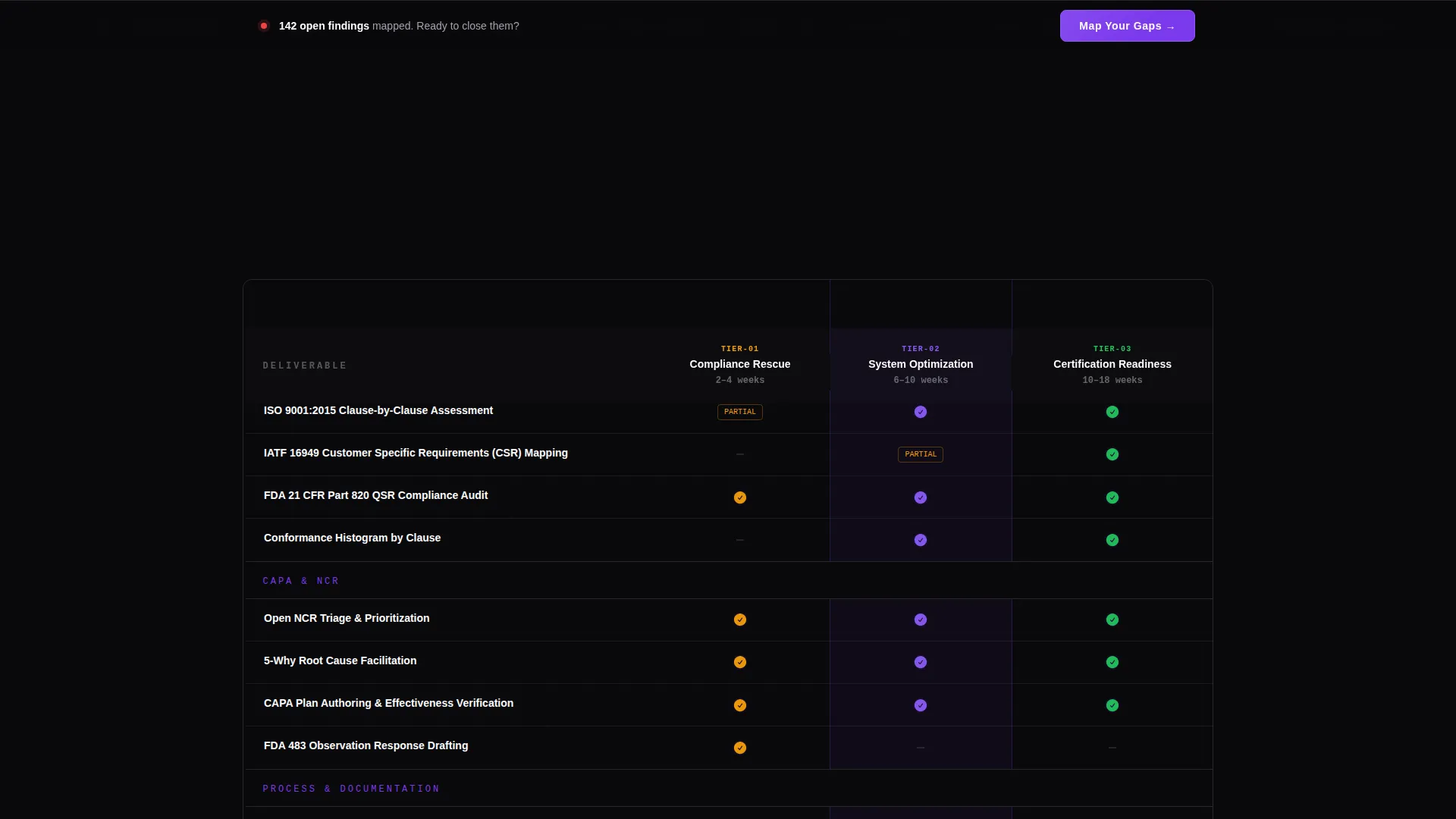Click purple check for Conformance Histogram by Clause
The height and width of the screenshot is (819, 1456).
pos(921,540)
